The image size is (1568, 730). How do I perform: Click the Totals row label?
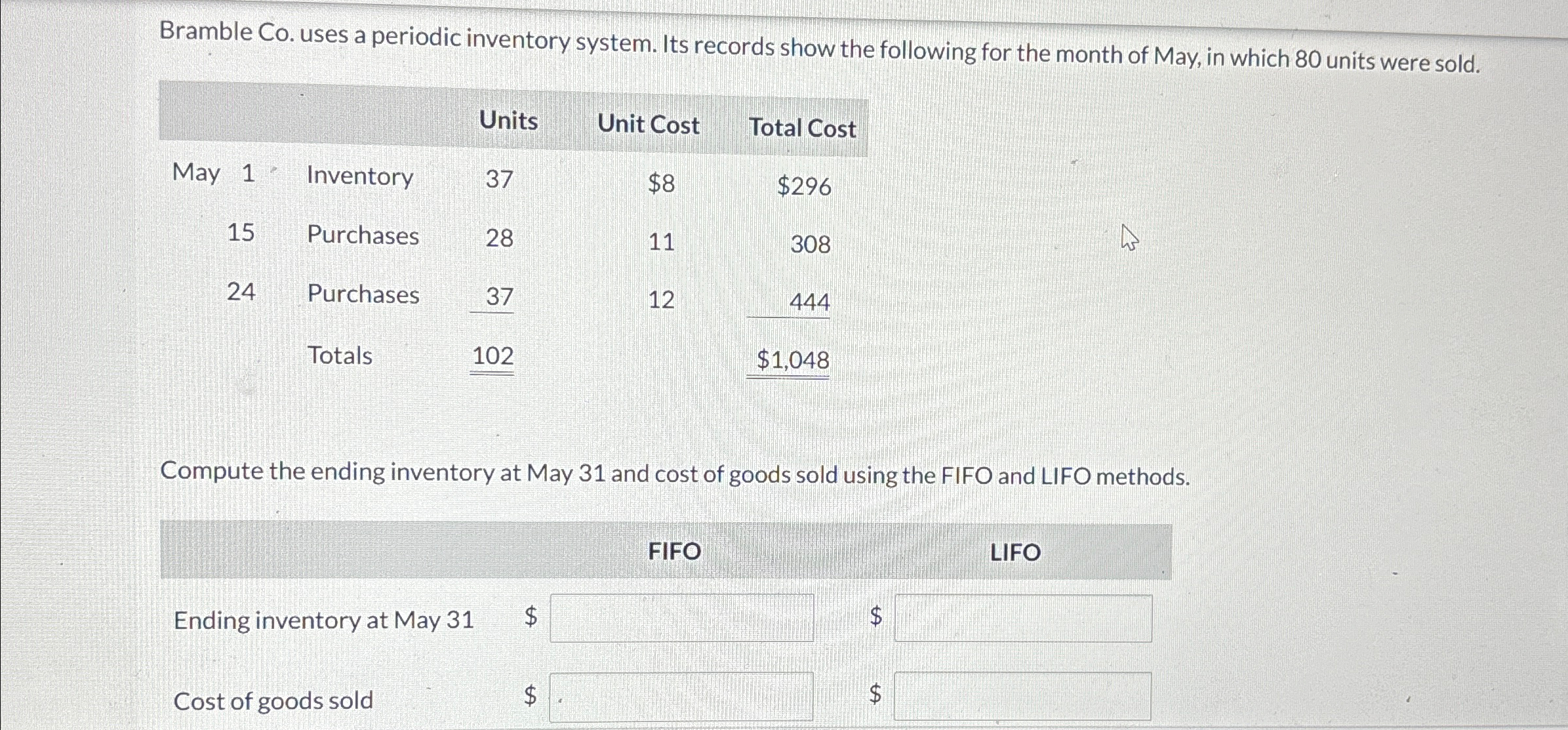coord(340,355)
